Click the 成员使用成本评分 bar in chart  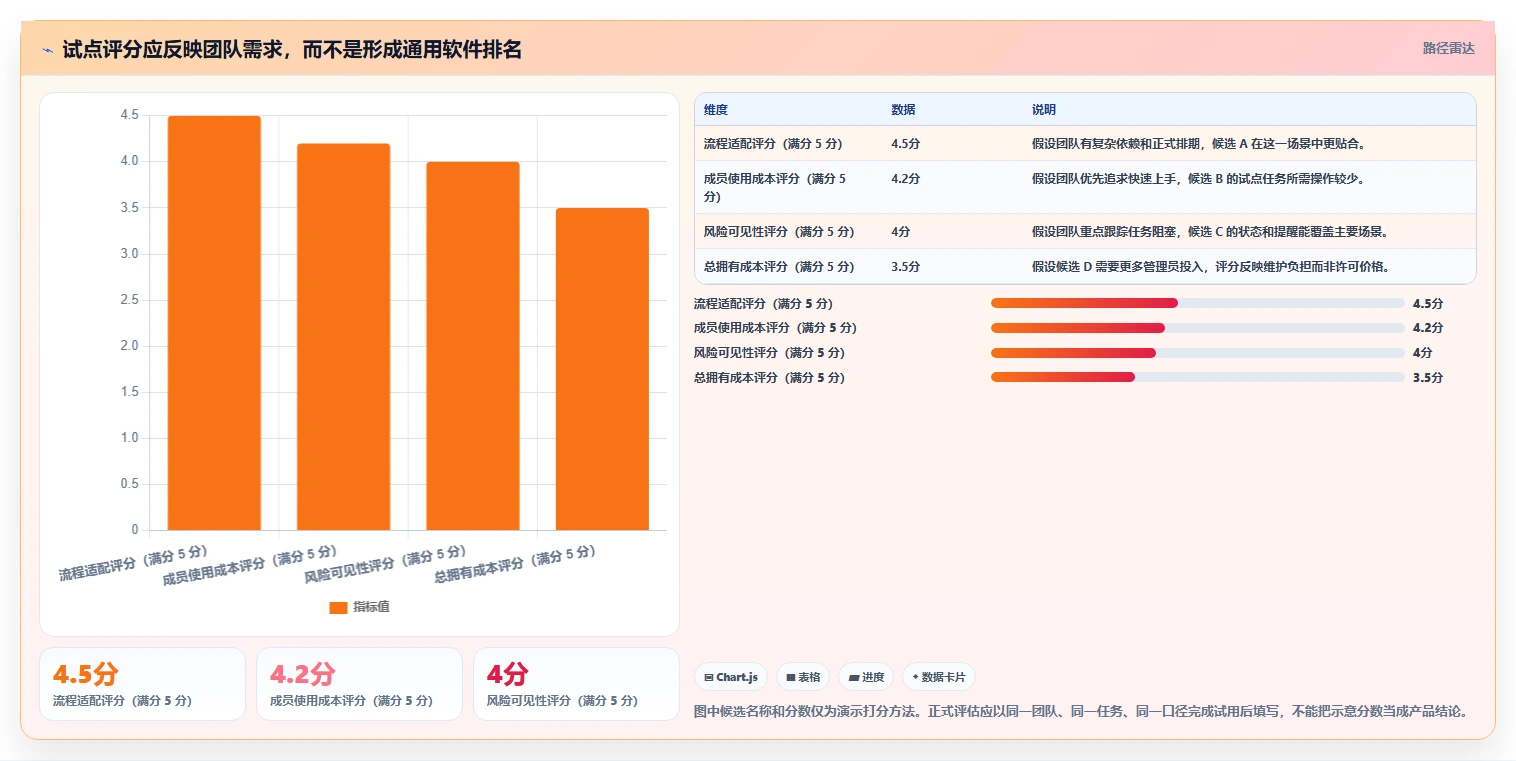click(x=343, y=337)
